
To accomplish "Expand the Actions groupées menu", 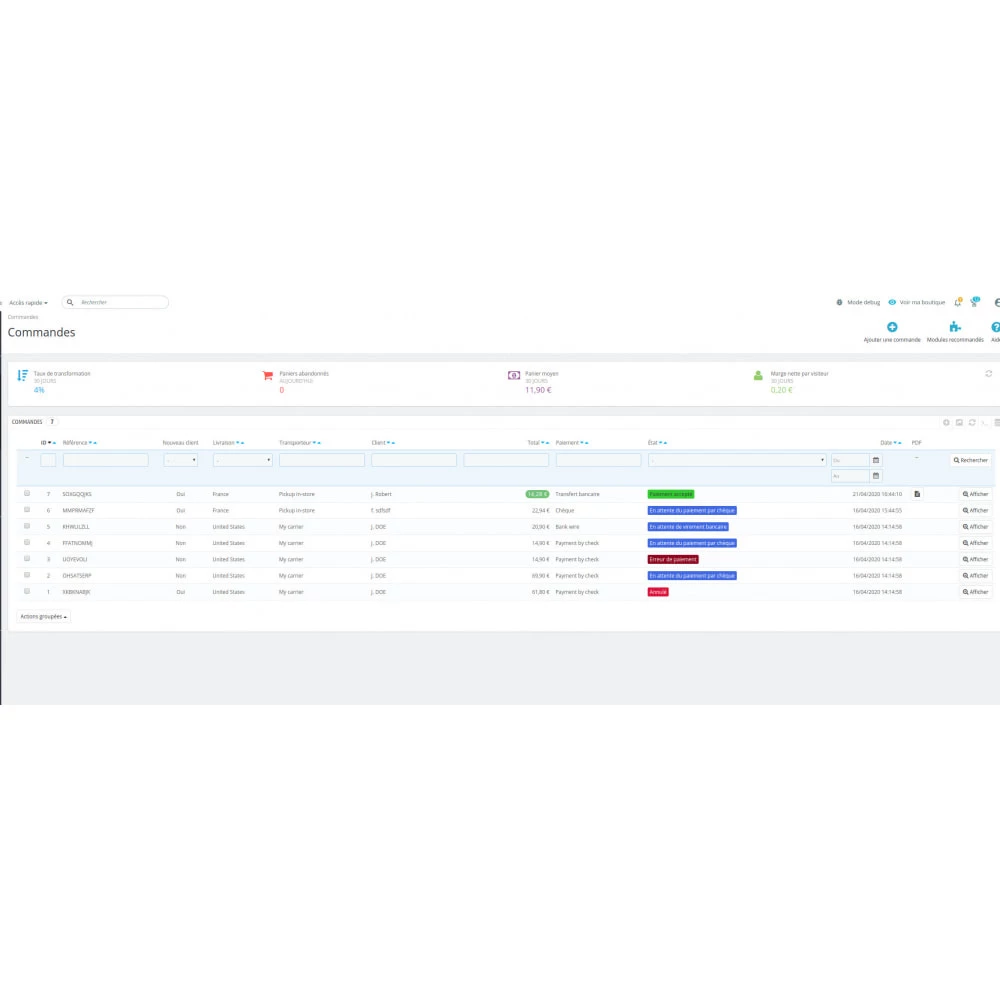I will 43,617.
